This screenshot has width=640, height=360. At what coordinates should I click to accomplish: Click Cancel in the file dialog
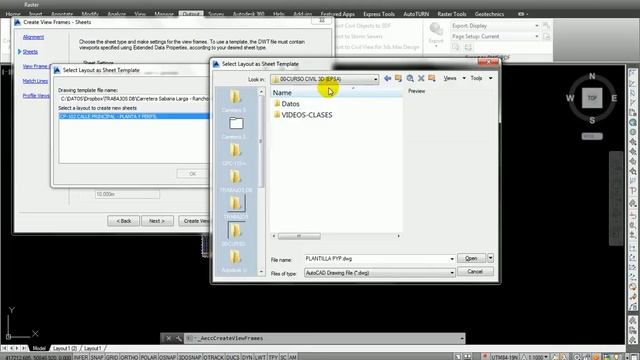(x=475, y=271)
